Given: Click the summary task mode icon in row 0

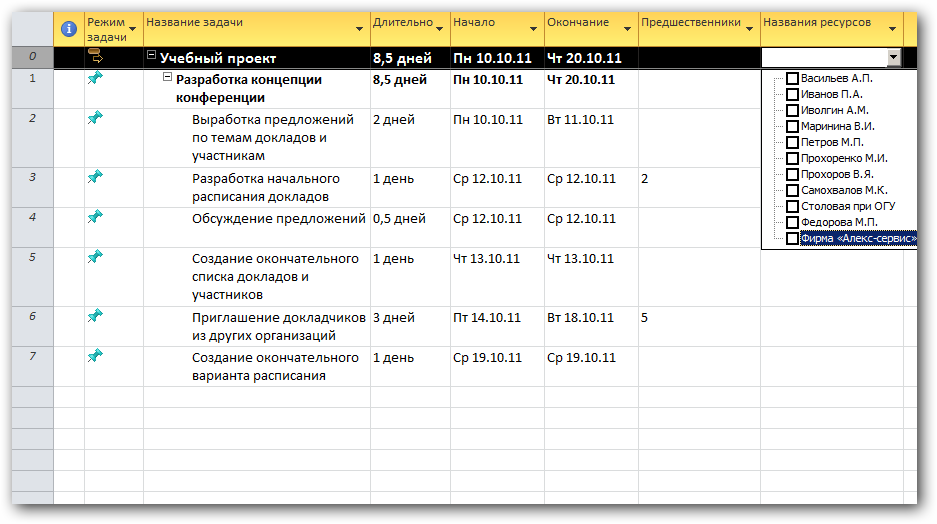Looking at the screenshot, I should (x=96, y=57).
